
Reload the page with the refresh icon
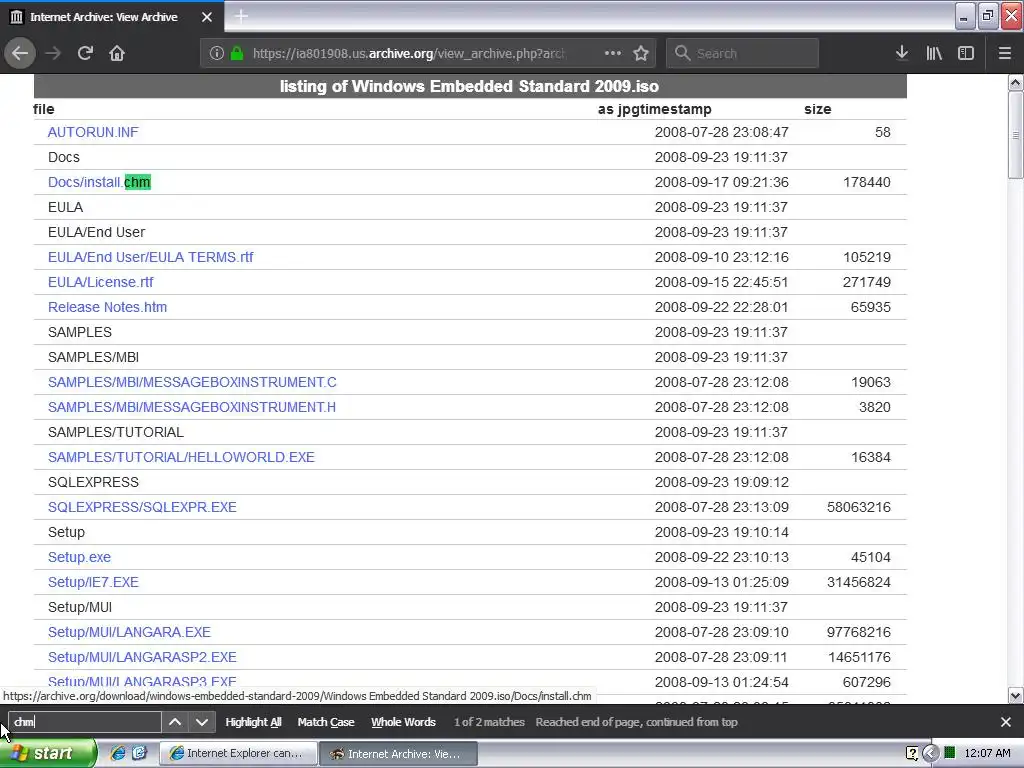tap(85, 53)
